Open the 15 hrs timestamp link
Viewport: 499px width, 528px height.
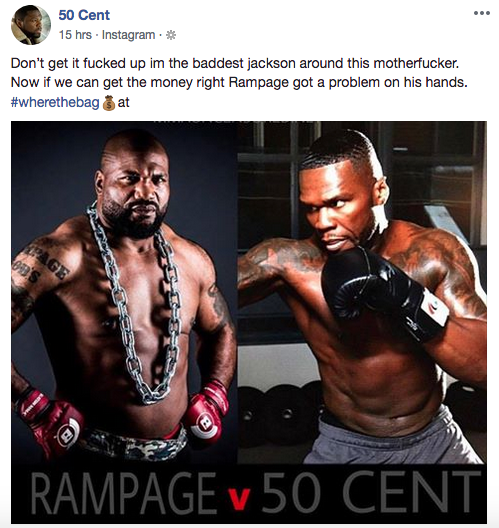coord(75,35)
